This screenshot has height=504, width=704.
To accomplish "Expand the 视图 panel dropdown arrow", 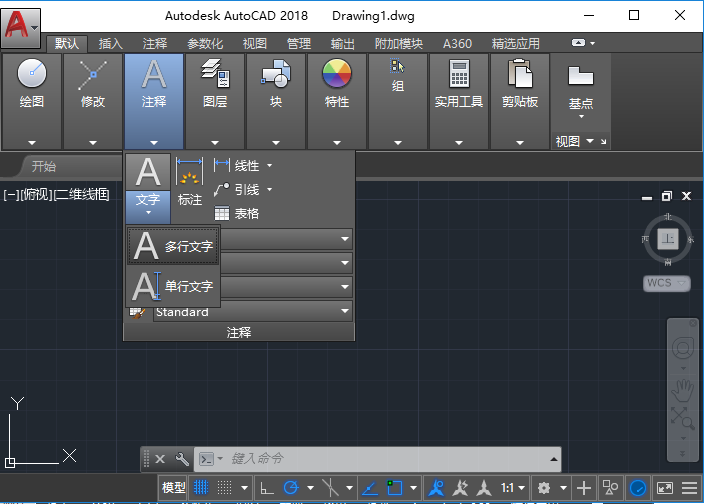I will click(x=590, y=141).
